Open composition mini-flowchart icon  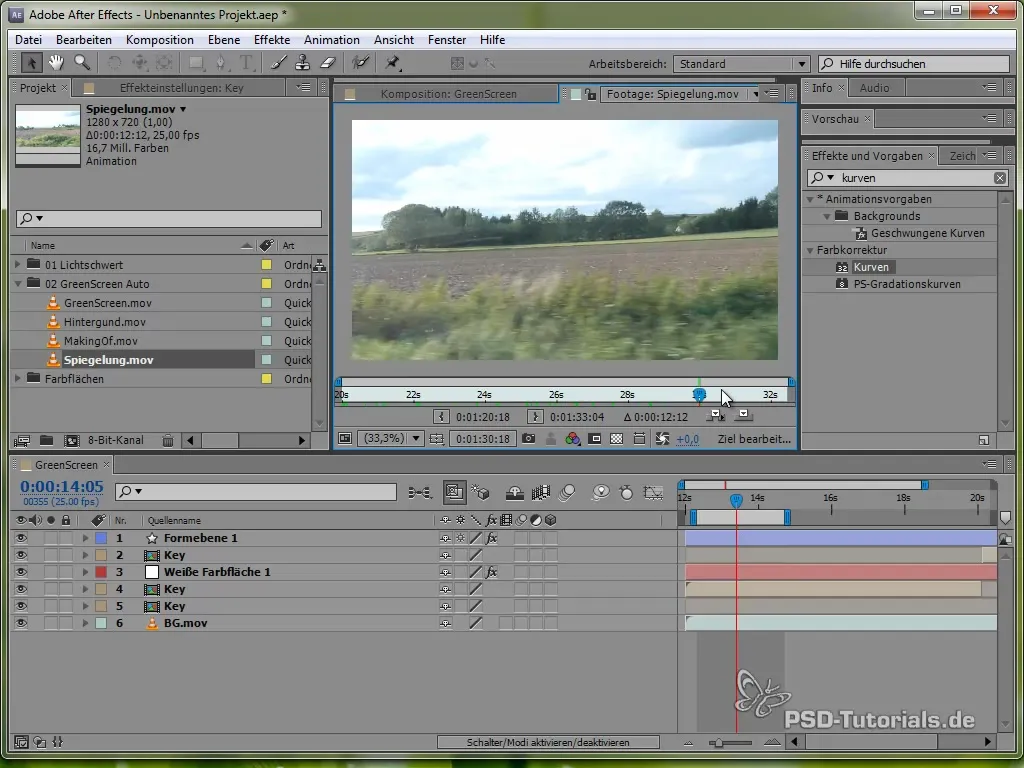(x=419, y=492)
